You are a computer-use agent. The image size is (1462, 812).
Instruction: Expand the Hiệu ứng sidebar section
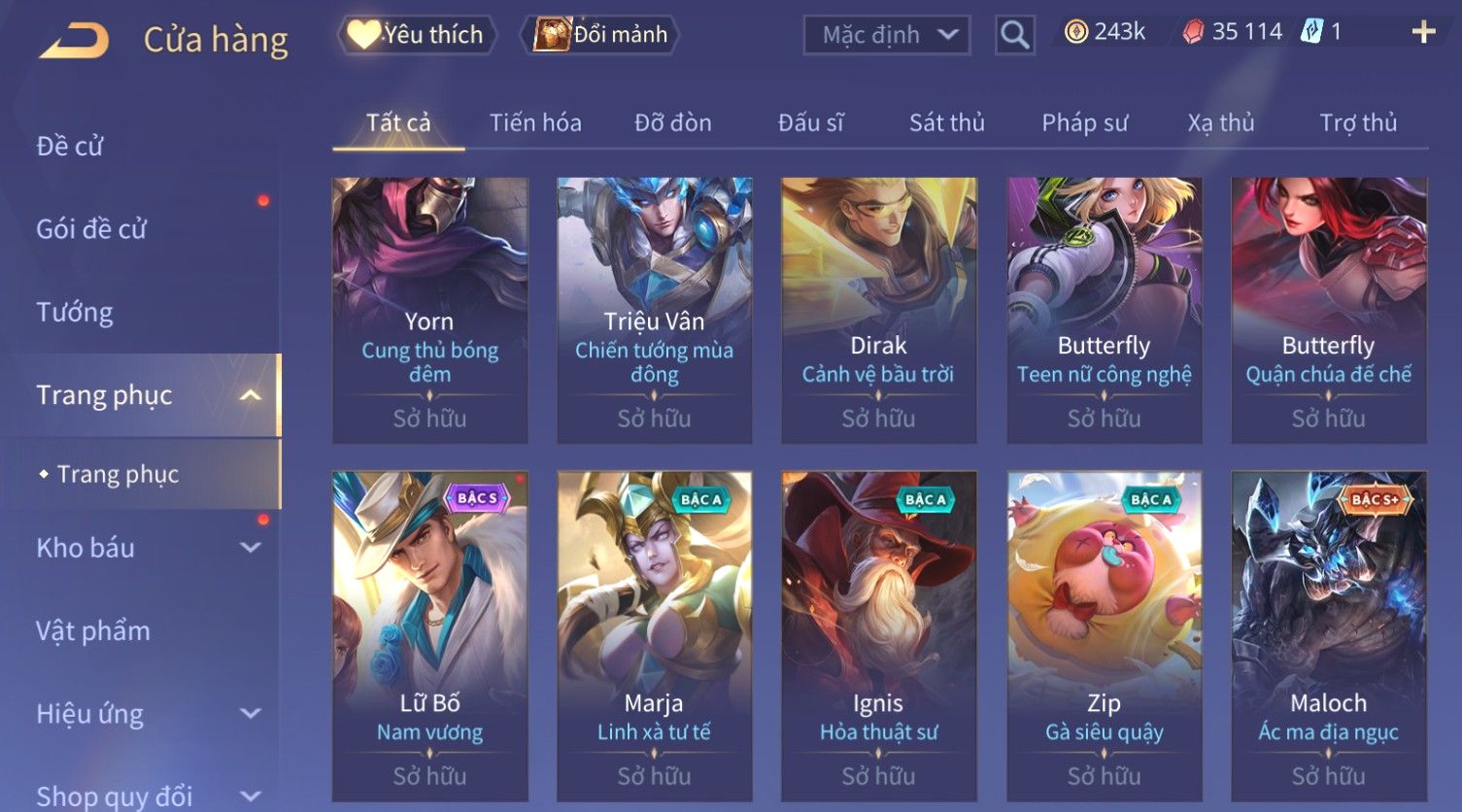(x=250, y=714)
